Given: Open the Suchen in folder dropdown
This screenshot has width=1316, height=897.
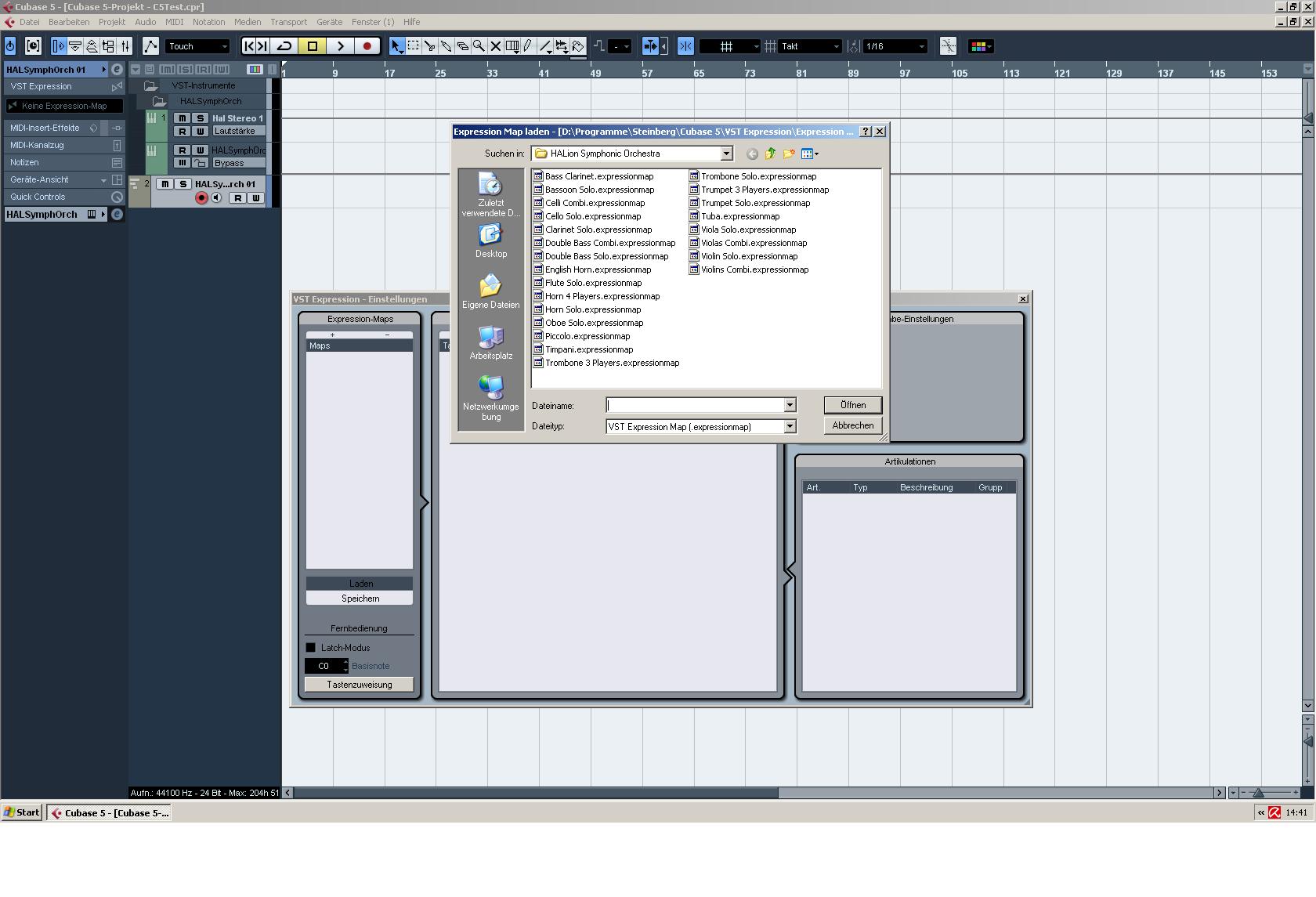Looking at the screenshot, I should (726, 154).
